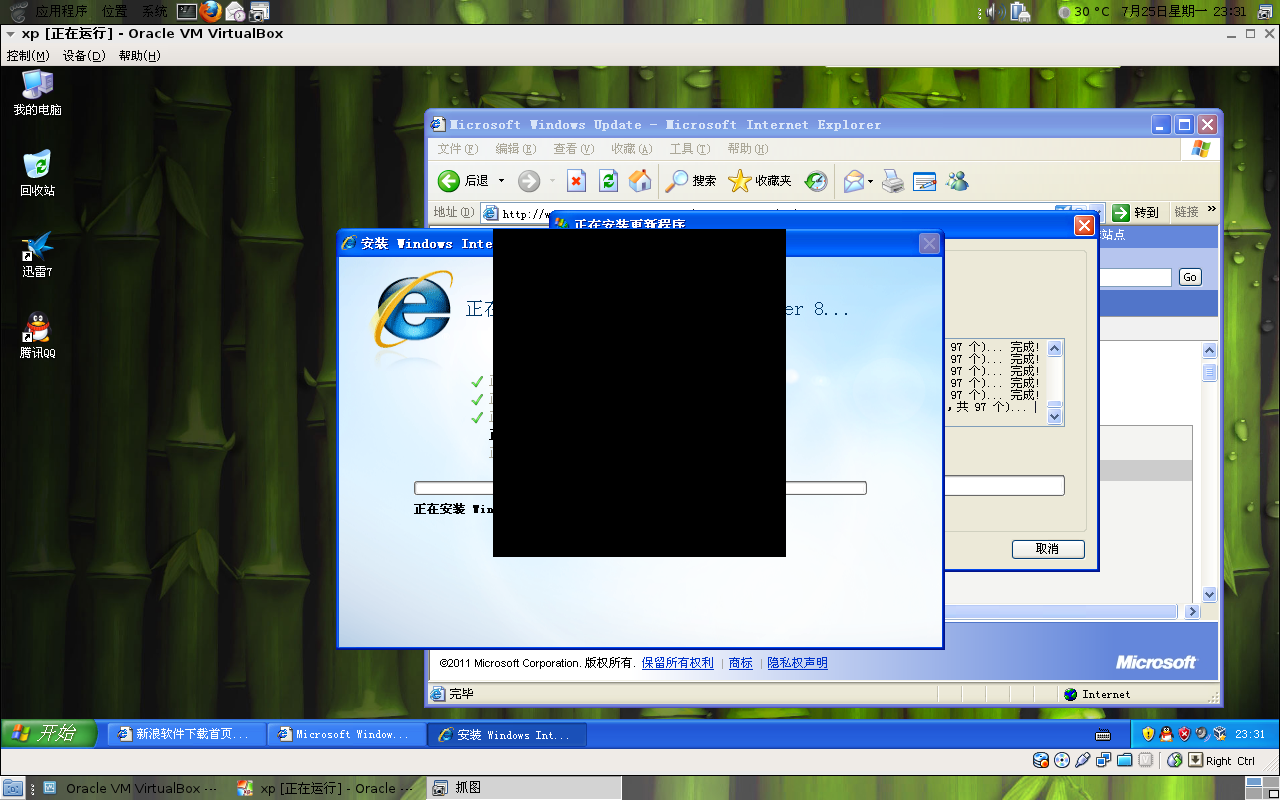This screenshot has width=1280, height=800.
Task: Click the Edit page icon in IE toolbar
Action: 925,181
